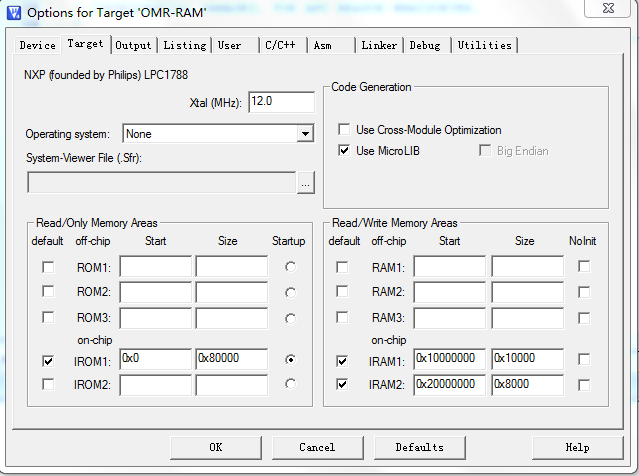Viewport: 639px width, 476px height.
Task: Click the IRAM1 Start field showing 0x10000000
Action: point(450,359)
